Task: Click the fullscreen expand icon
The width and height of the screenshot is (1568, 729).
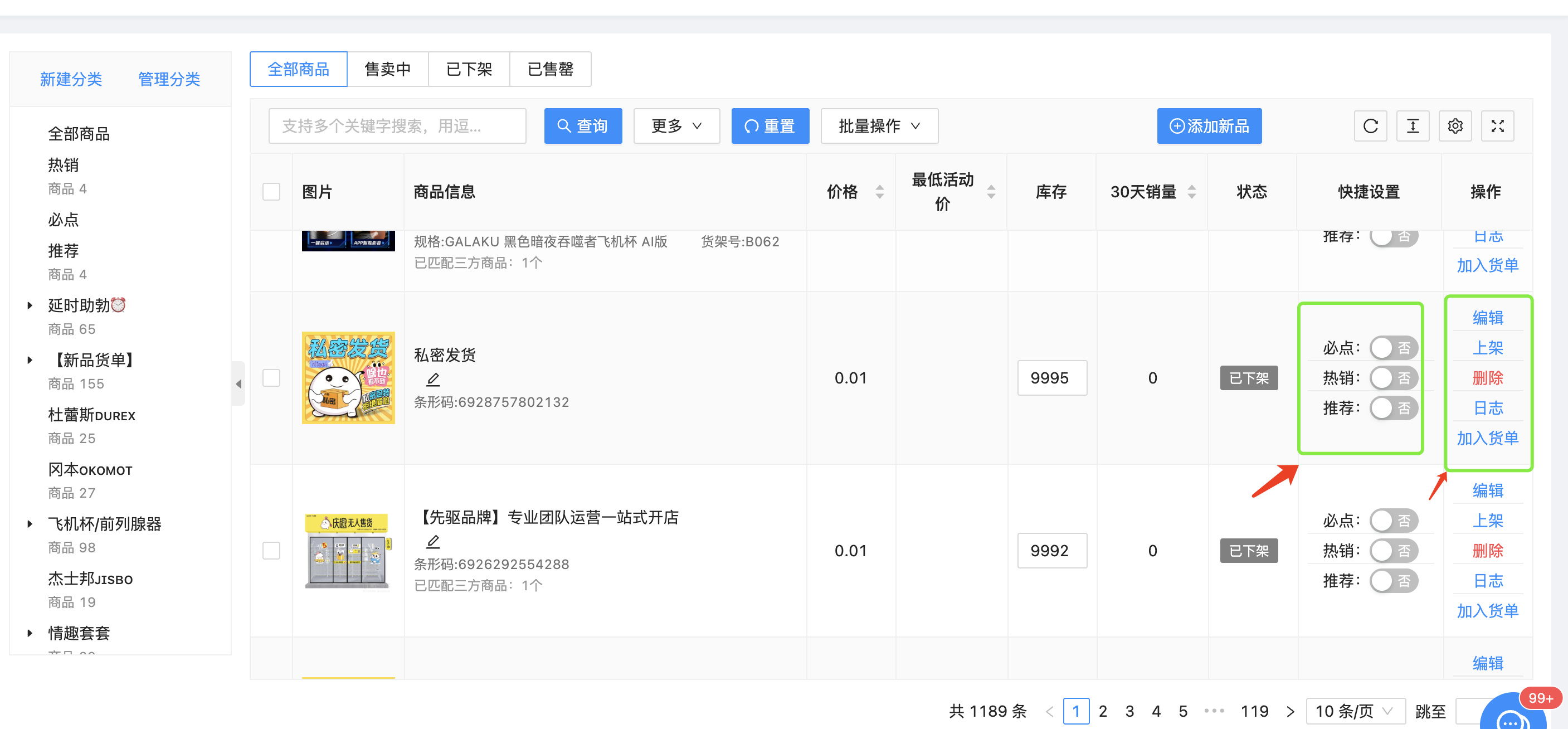Action: click(x=1497, y=126)
